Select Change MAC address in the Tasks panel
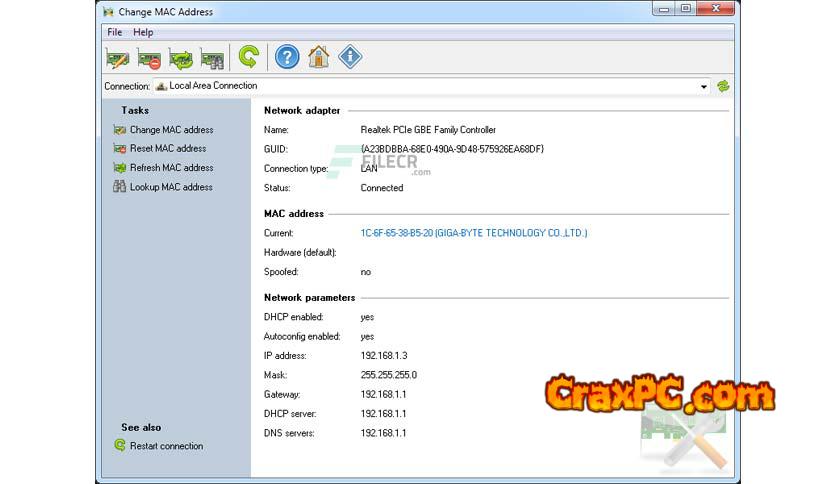 pos(171,130)
